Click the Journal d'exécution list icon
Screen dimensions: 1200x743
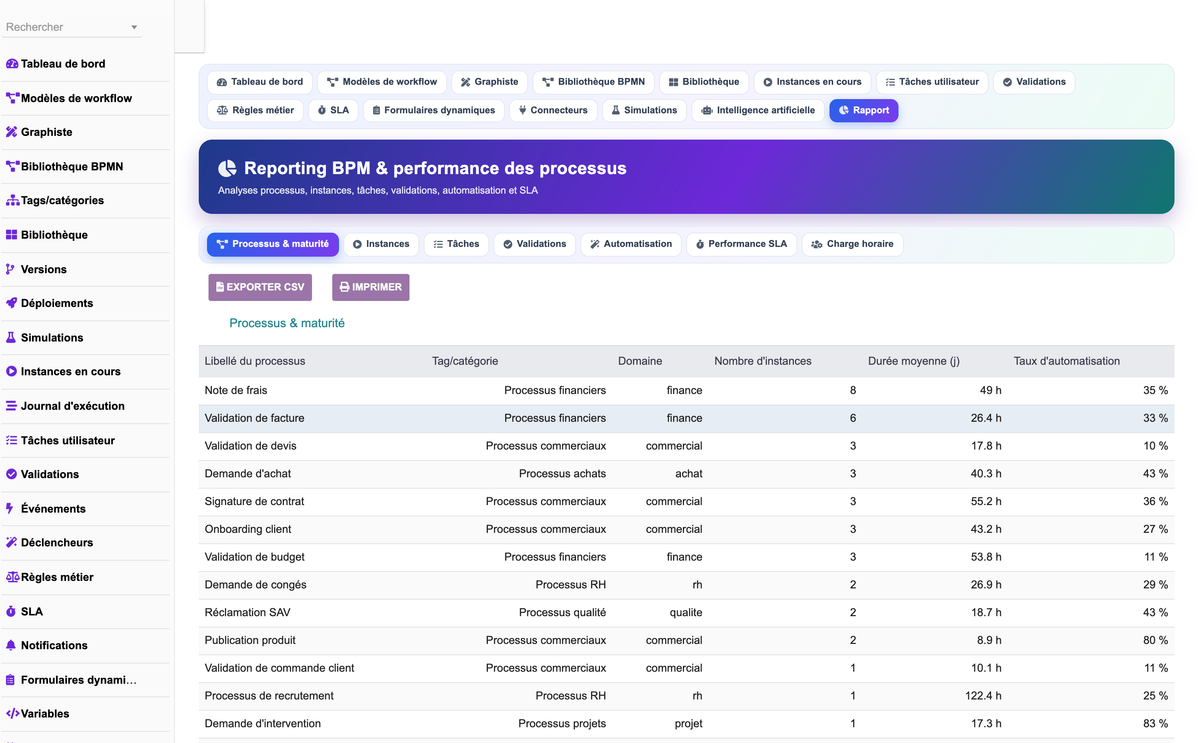tap(12, 406)
